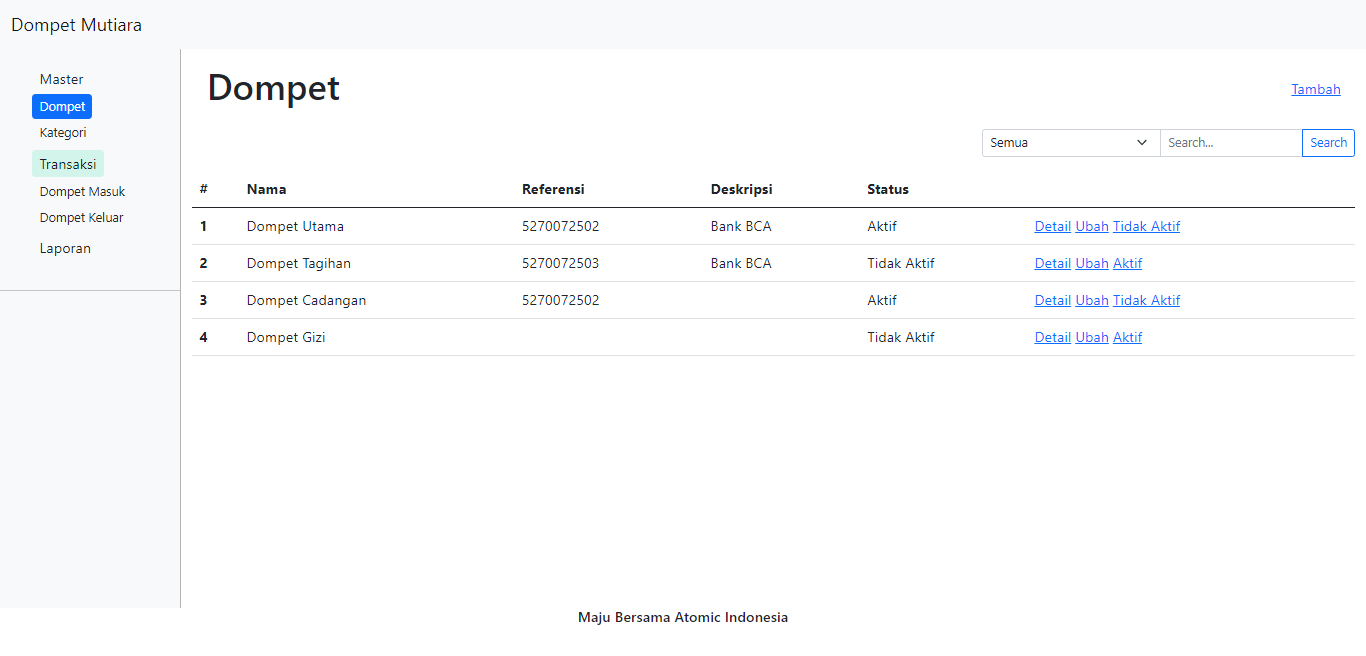The width and height of the screenshot is (1366, 656).
Task: Expand the Laporan sidebar section
Action: (65, 249)
